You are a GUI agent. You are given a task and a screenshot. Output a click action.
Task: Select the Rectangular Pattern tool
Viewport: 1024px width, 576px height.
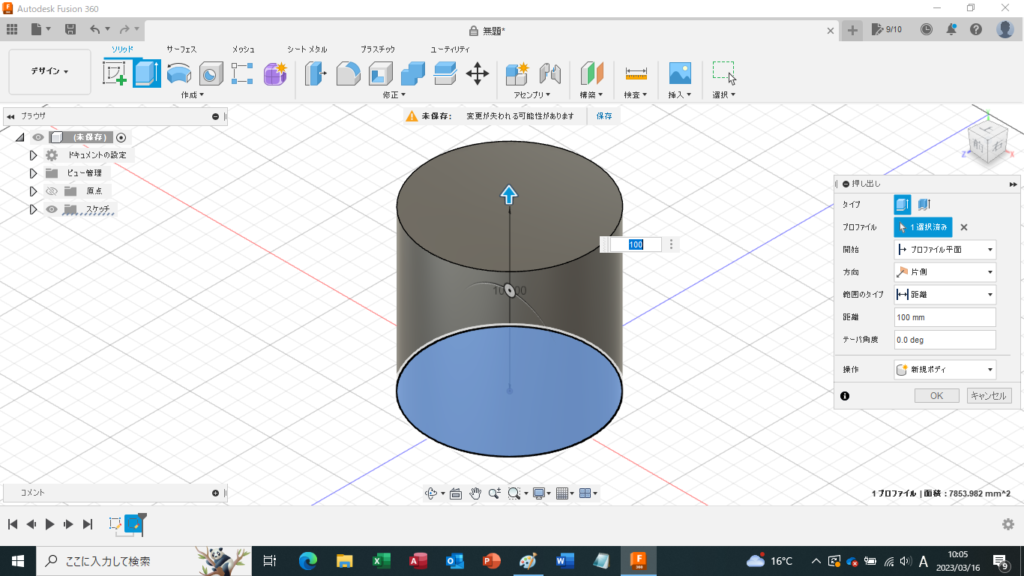242,73
